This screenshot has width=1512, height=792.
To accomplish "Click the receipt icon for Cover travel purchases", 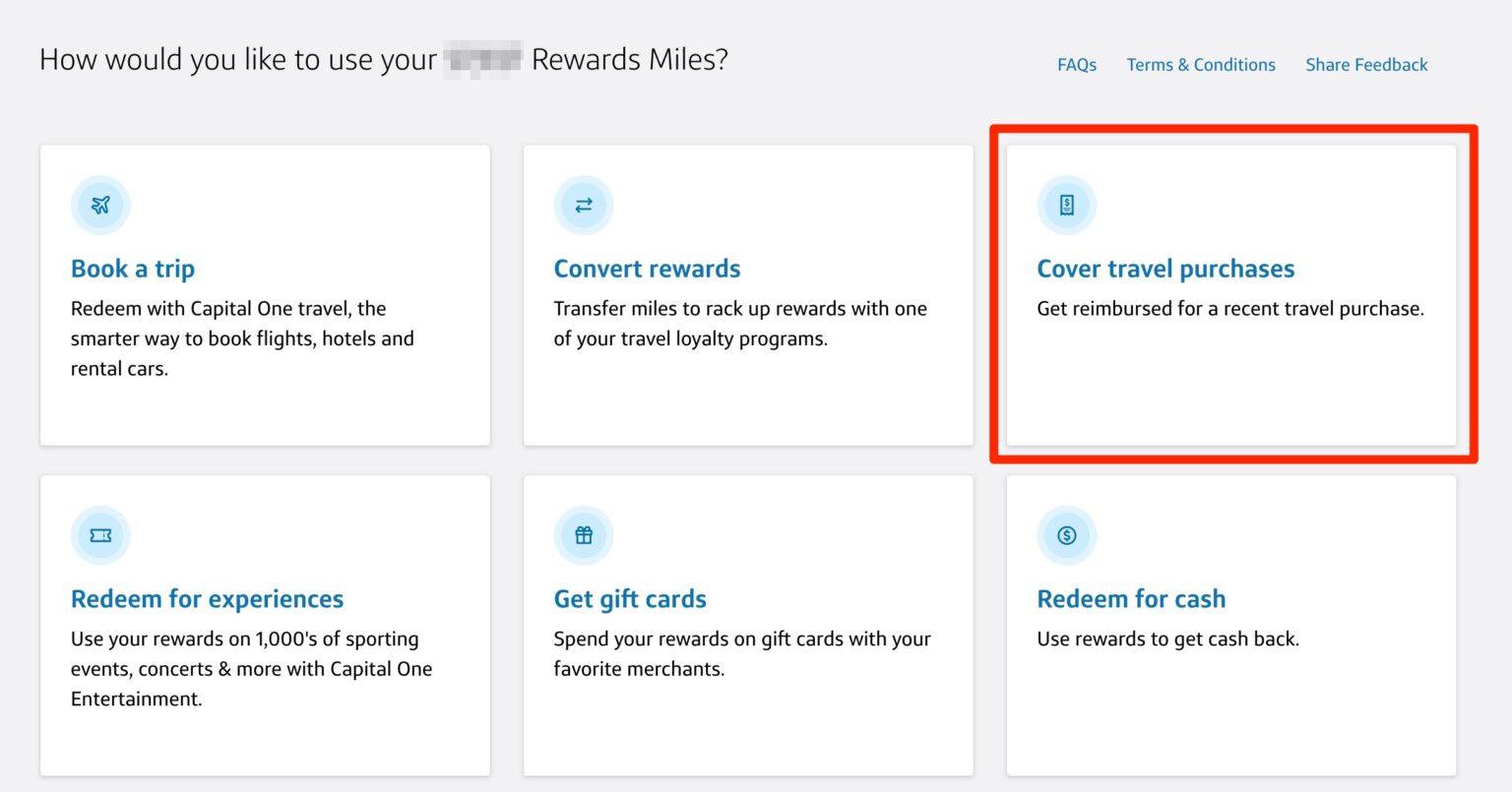I will pyautogui.click(x=1066, y=206).
